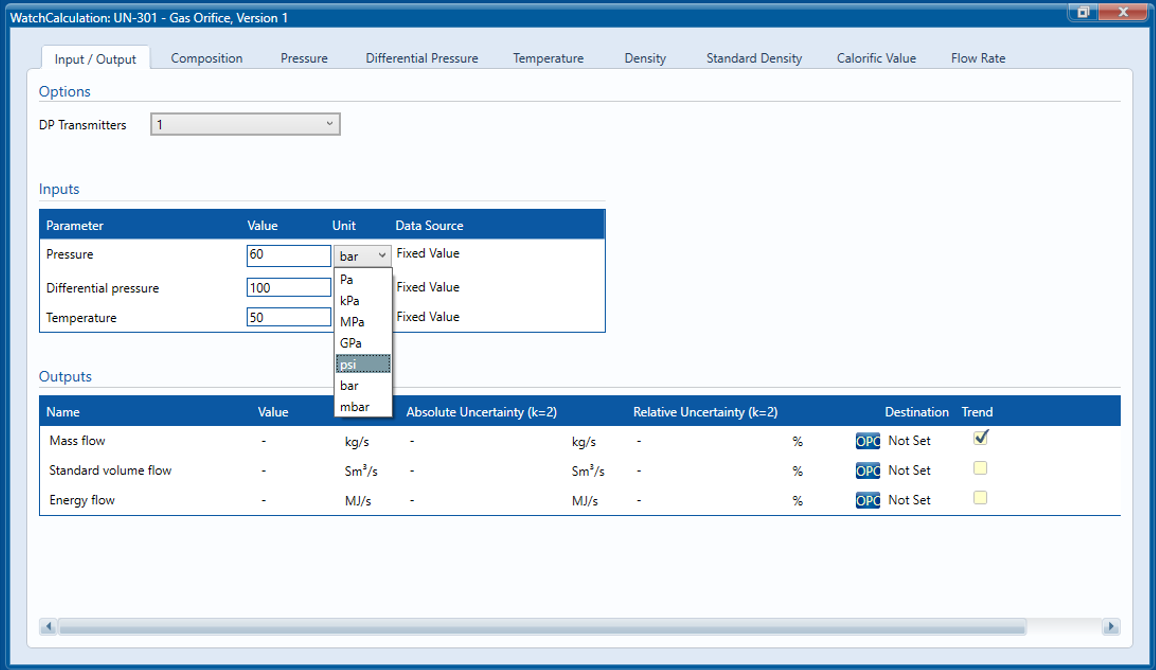Click the Parameter column header in Inputs
Viewport: 1156px width, 670px height.
click(74, 226)
